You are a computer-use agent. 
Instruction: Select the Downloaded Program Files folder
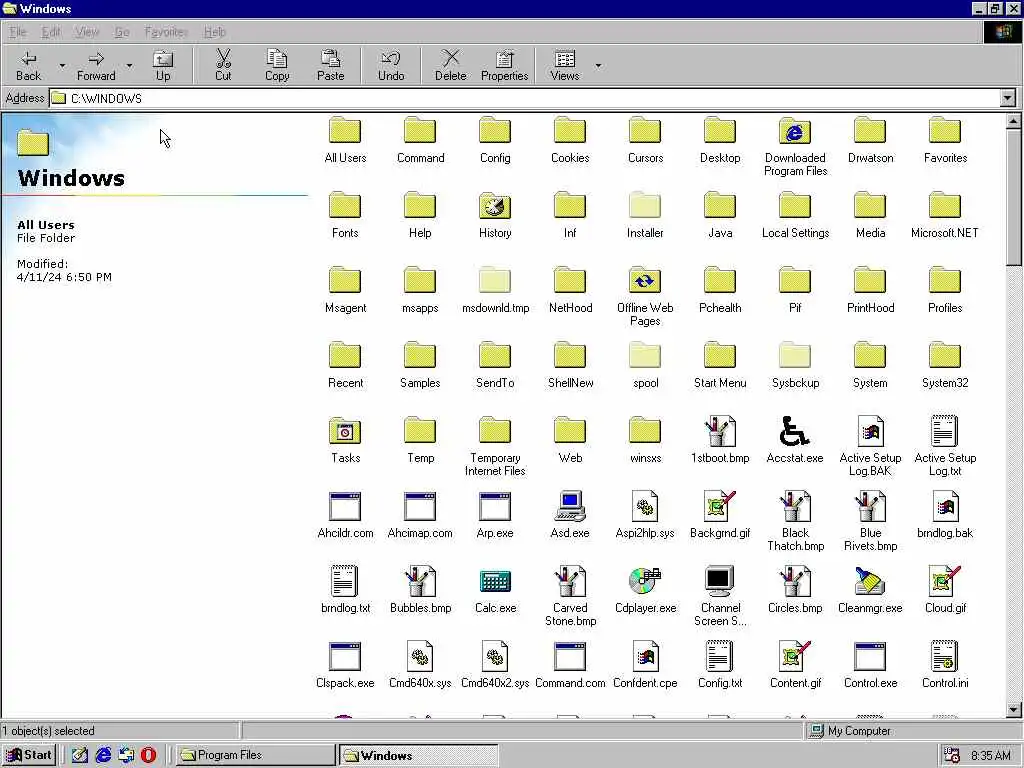pyautogui.click(x=795, y=146)
